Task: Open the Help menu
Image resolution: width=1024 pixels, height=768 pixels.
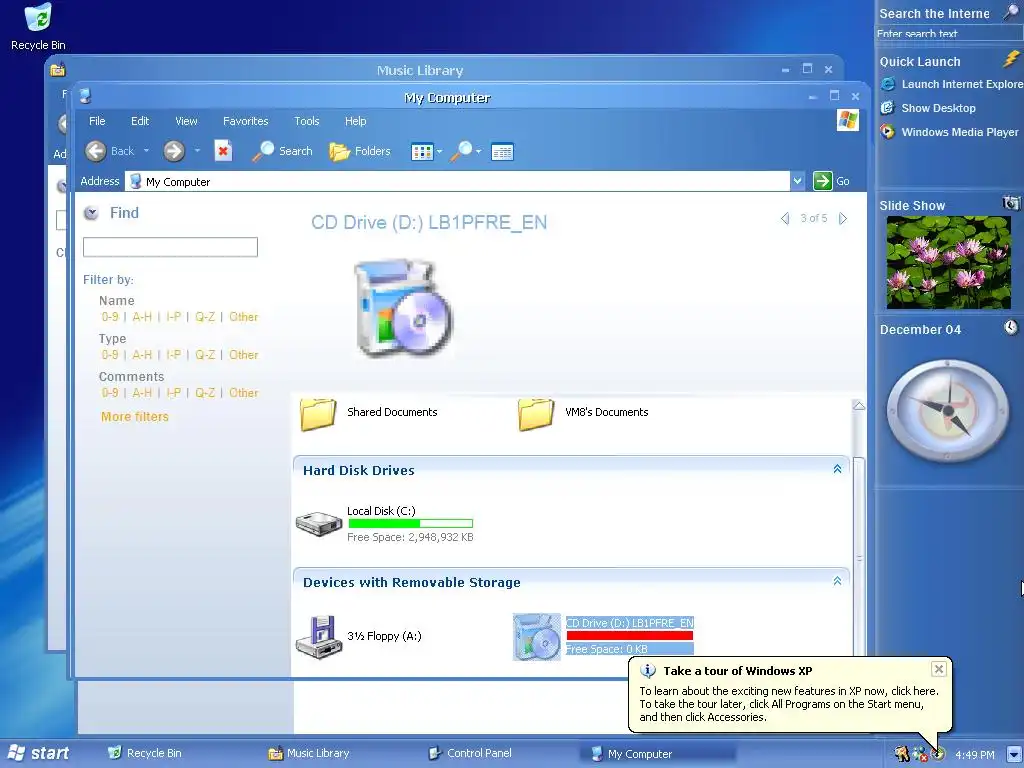Action: 355,121
